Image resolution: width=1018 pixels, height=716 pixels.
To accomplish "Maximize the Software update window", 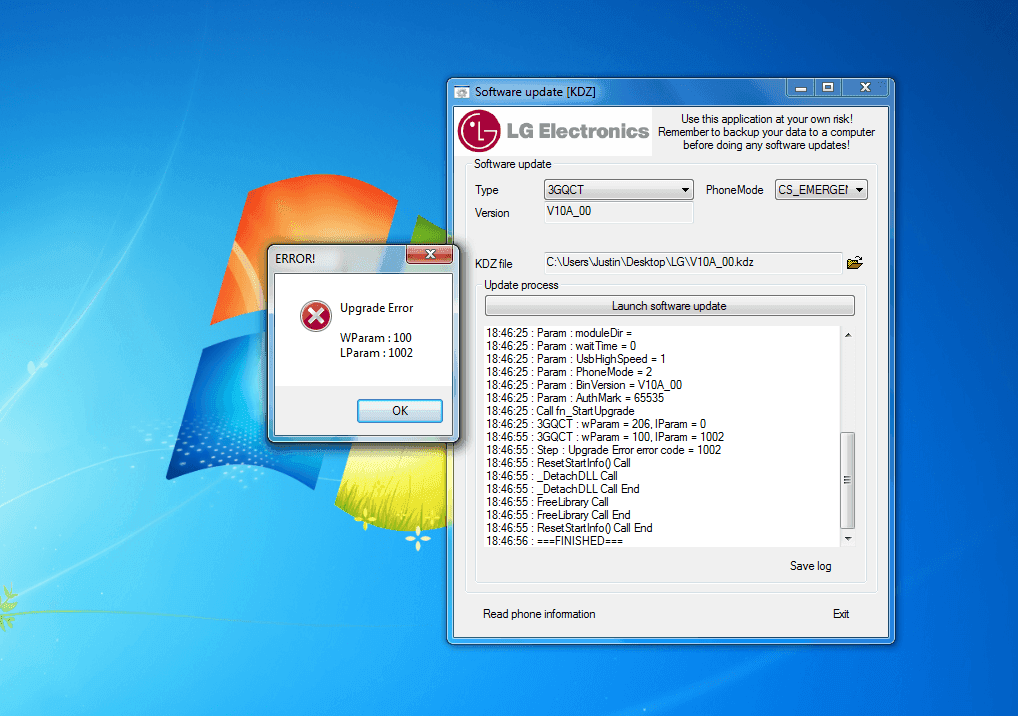I will tap(828, 88).
